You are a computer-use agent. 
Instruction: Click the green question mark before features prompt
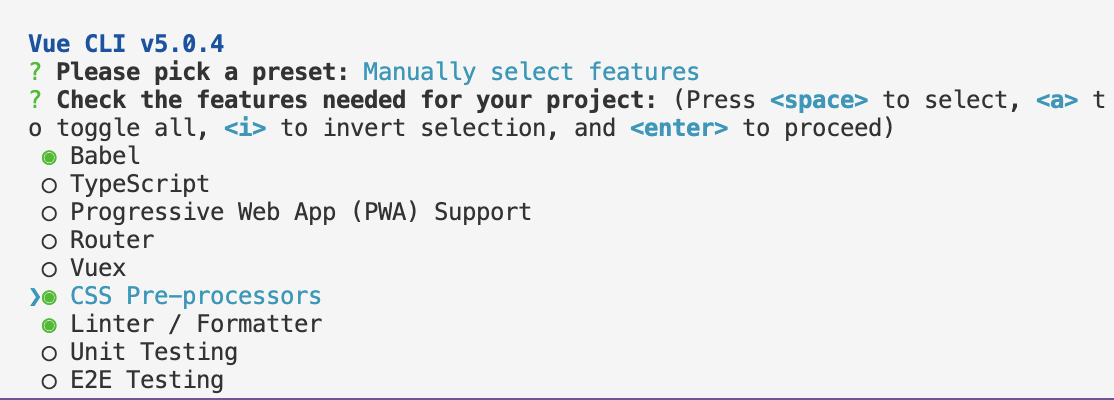[35, 100]
